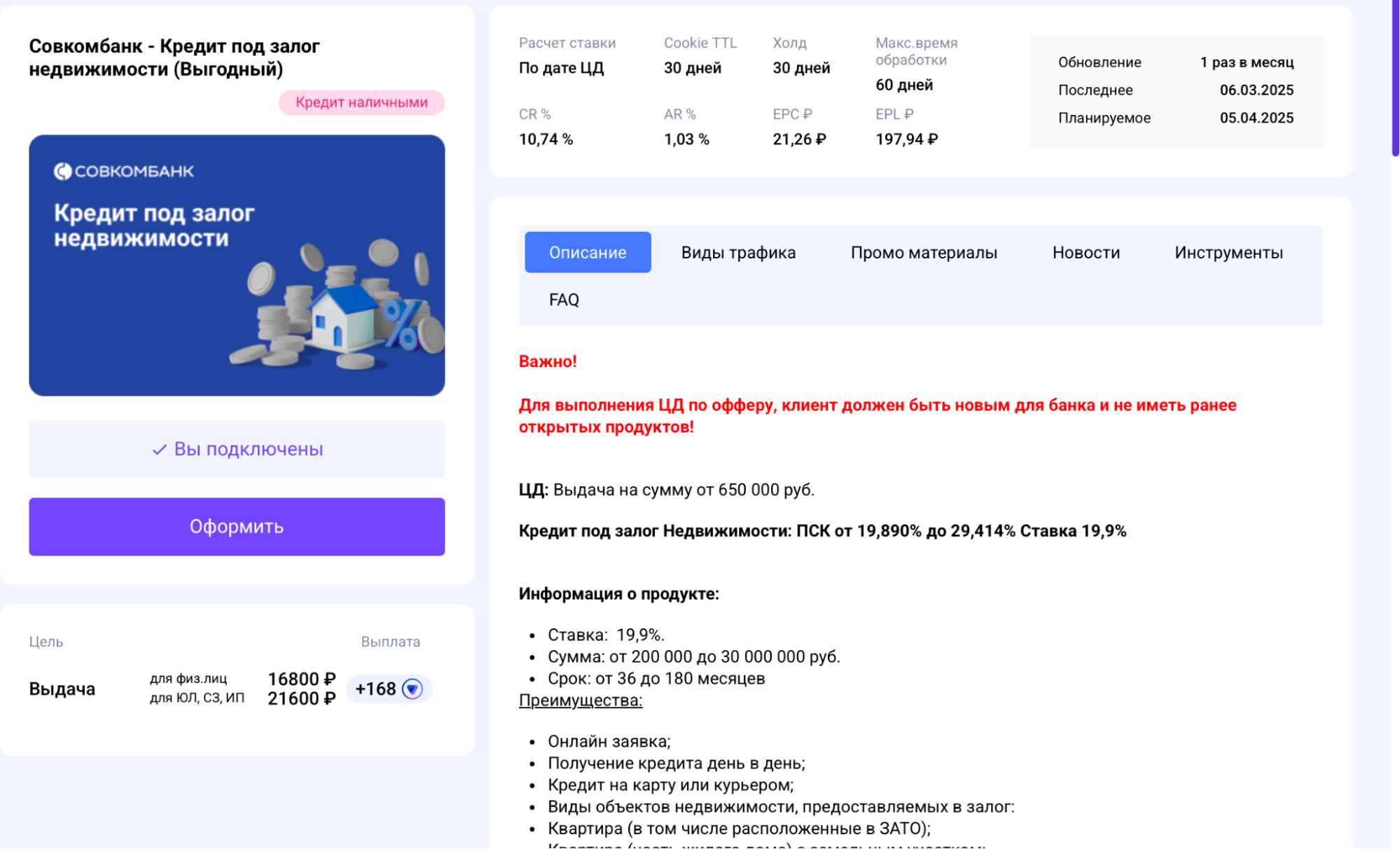Image resolution: width=1400 pixels, height=849 pixels.
Task: Click the 16800 ₽ payout amount
Action: coord(302,679)
